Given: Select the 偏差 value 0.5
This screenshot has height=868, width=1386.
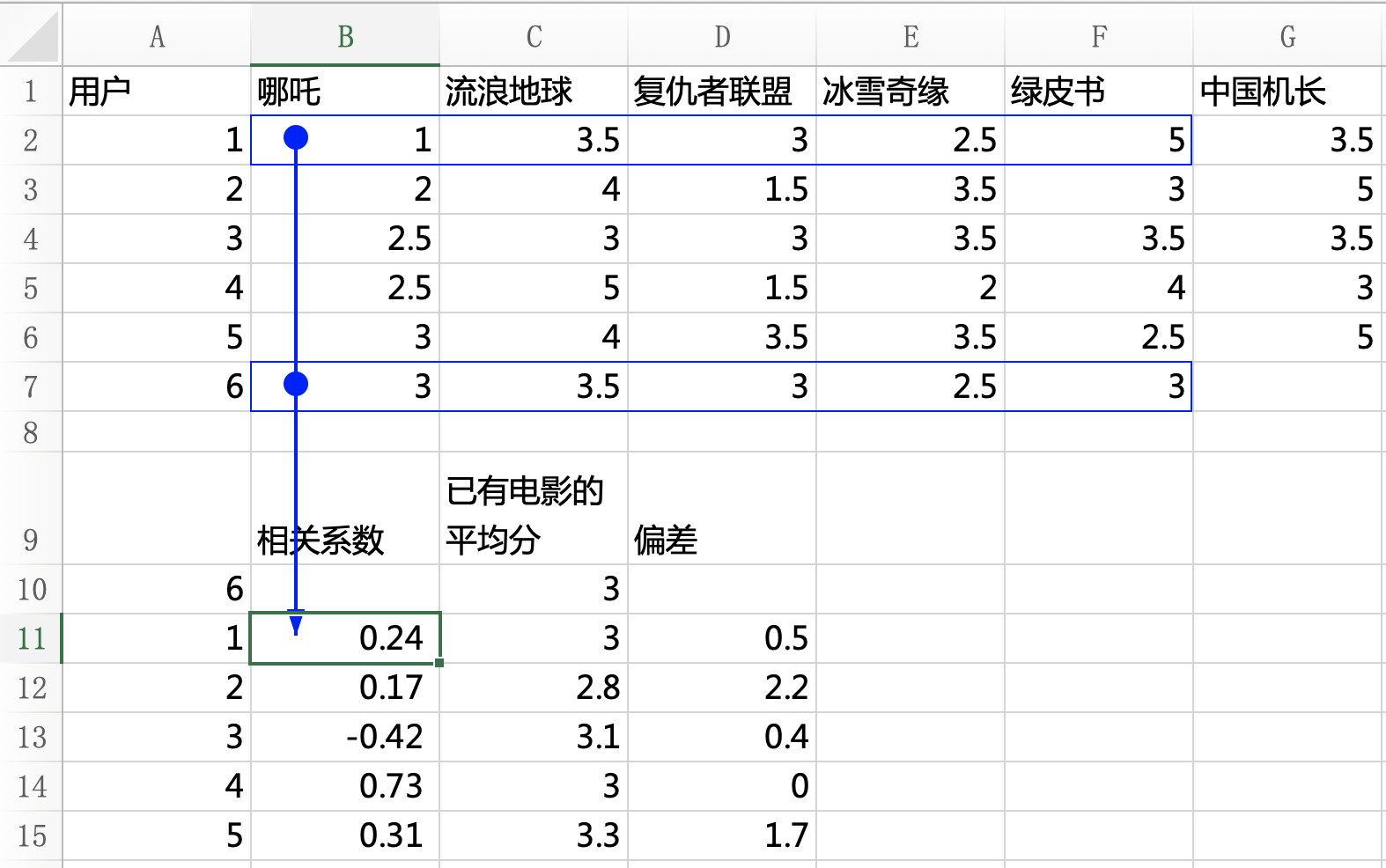Looking at the screenshot, I should tap(722, 638).
